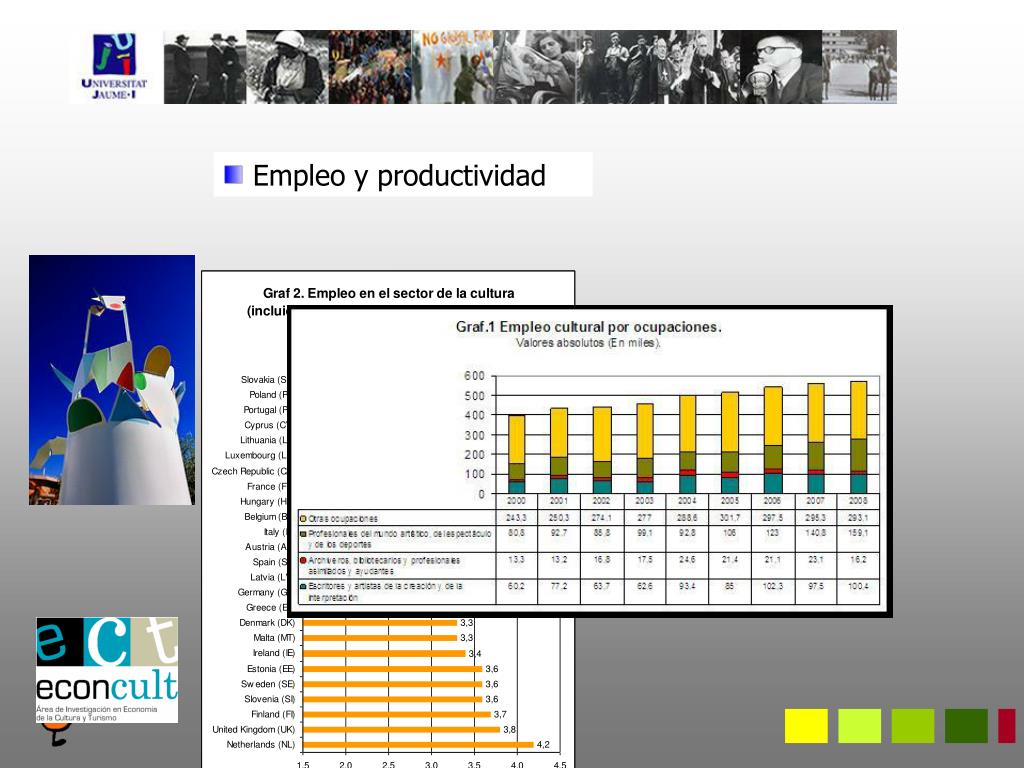1024x768 pixels.
Task: Select the Netherlands (NL) bar labeled 4,2
Action: [418, 745]
